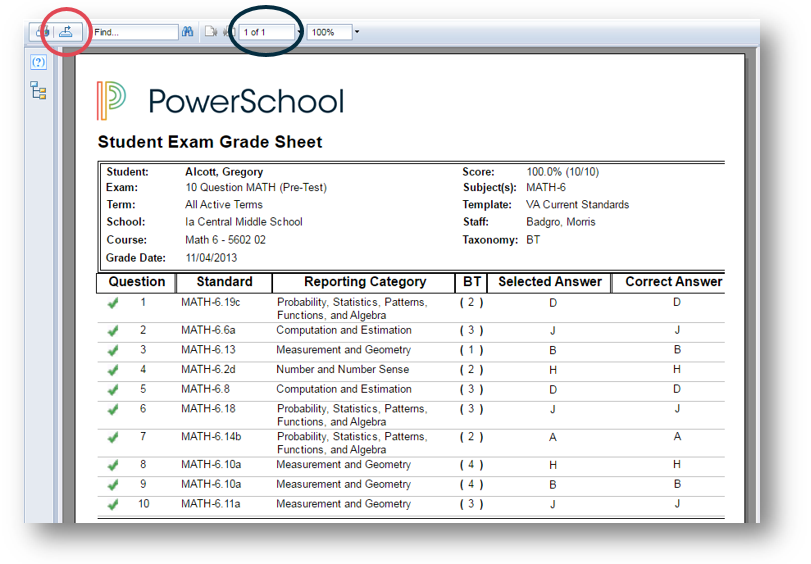Click in the Find text field
Image resolution: width=811 pixels, height=564 pixels.
point(135,32)
